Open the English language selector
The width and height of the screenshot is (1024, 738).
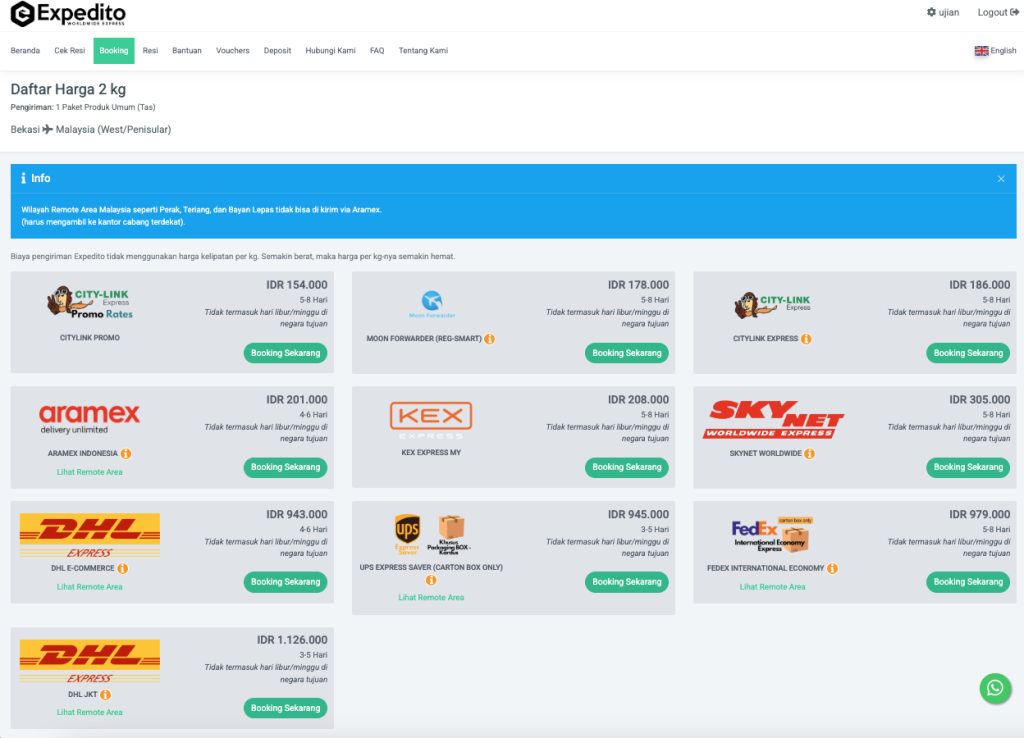pyautogui.click(x=995, y=51)
